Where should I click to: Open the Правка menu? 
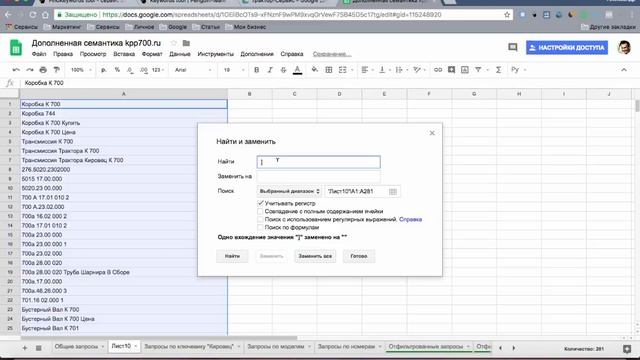coord(63,54)
